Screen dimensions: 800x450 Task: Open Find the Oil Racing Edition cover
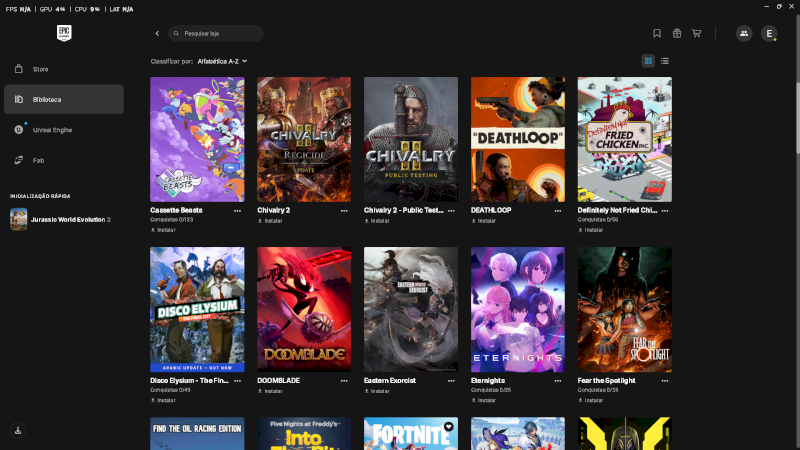click(197, 434)
